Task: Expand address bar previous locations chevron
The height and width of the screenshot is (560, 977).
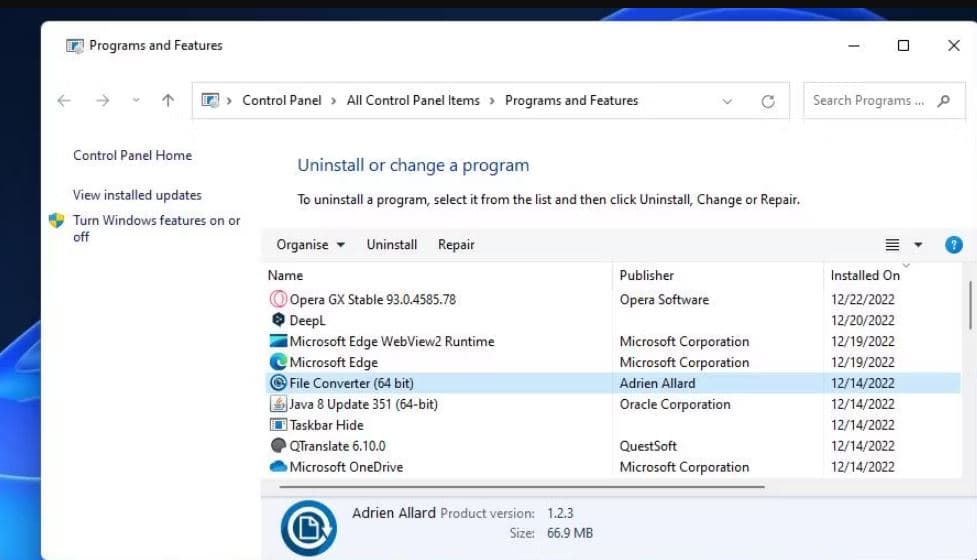Action: (727, 101)
